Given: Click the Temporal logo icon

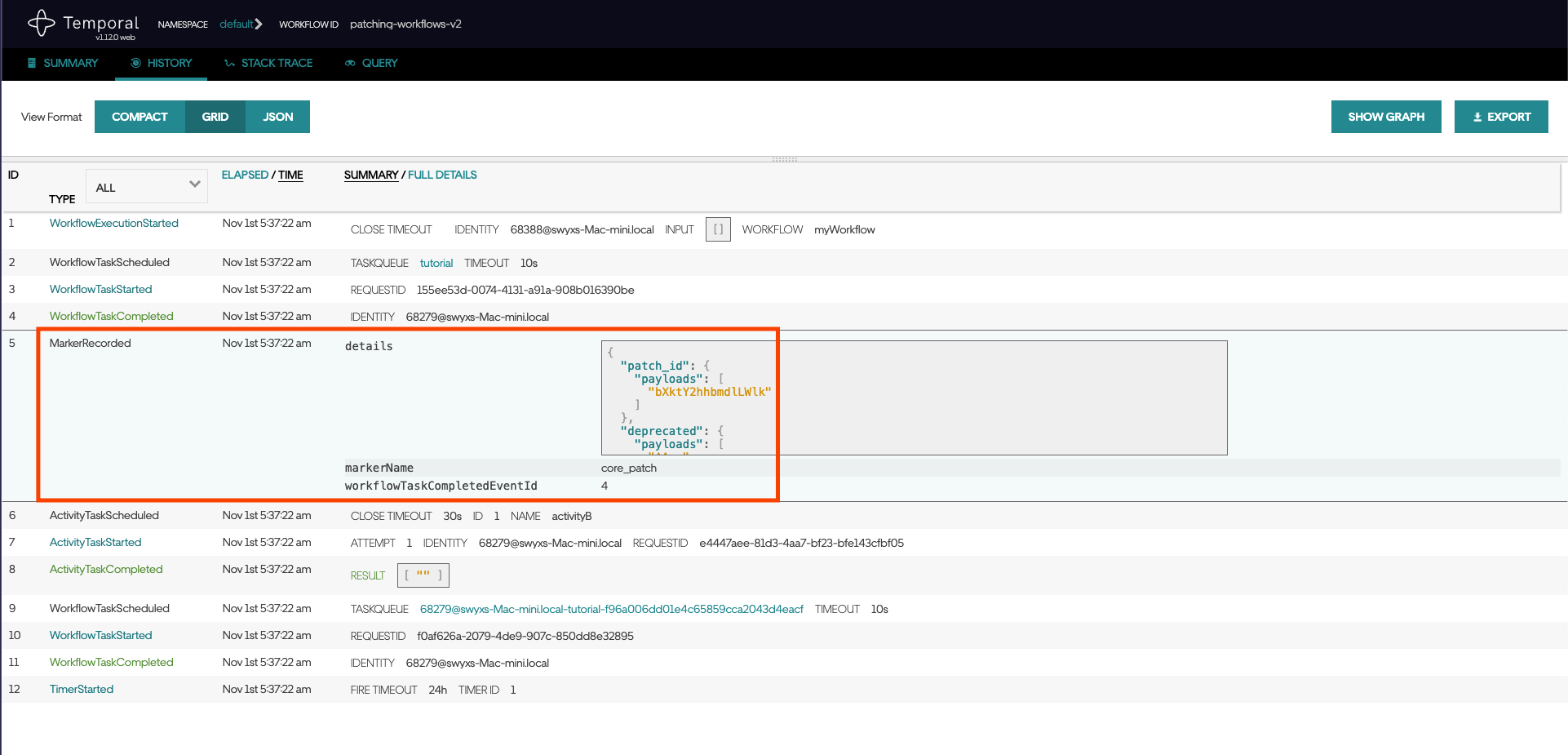Looking at the screenshot, I should click(42, 24).
